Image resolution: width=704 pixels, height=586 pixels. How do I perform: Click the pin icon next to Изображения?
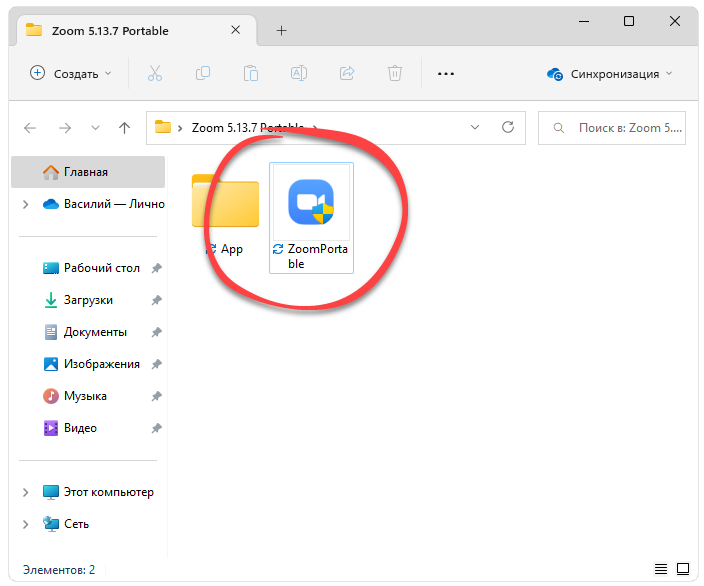coord(156,364)
